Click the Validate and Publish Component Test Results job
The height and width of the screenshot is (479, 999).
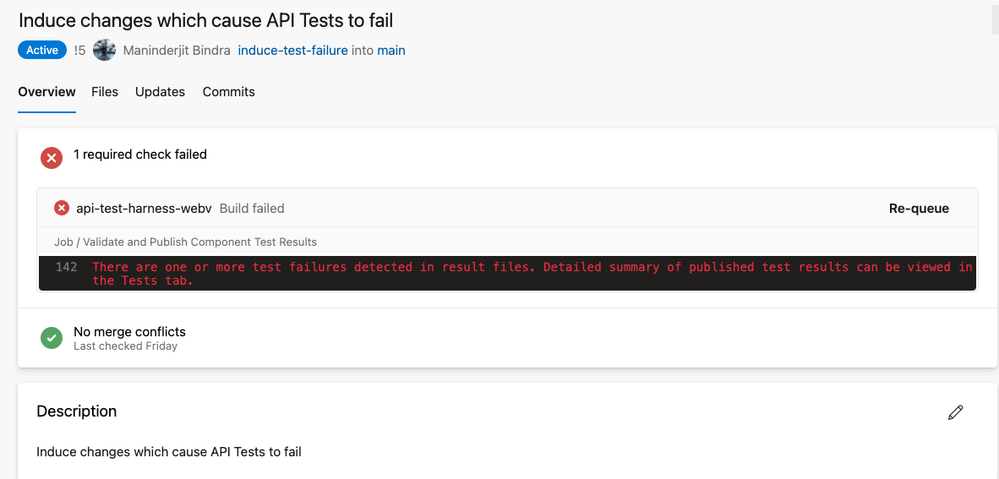(185, 242)
